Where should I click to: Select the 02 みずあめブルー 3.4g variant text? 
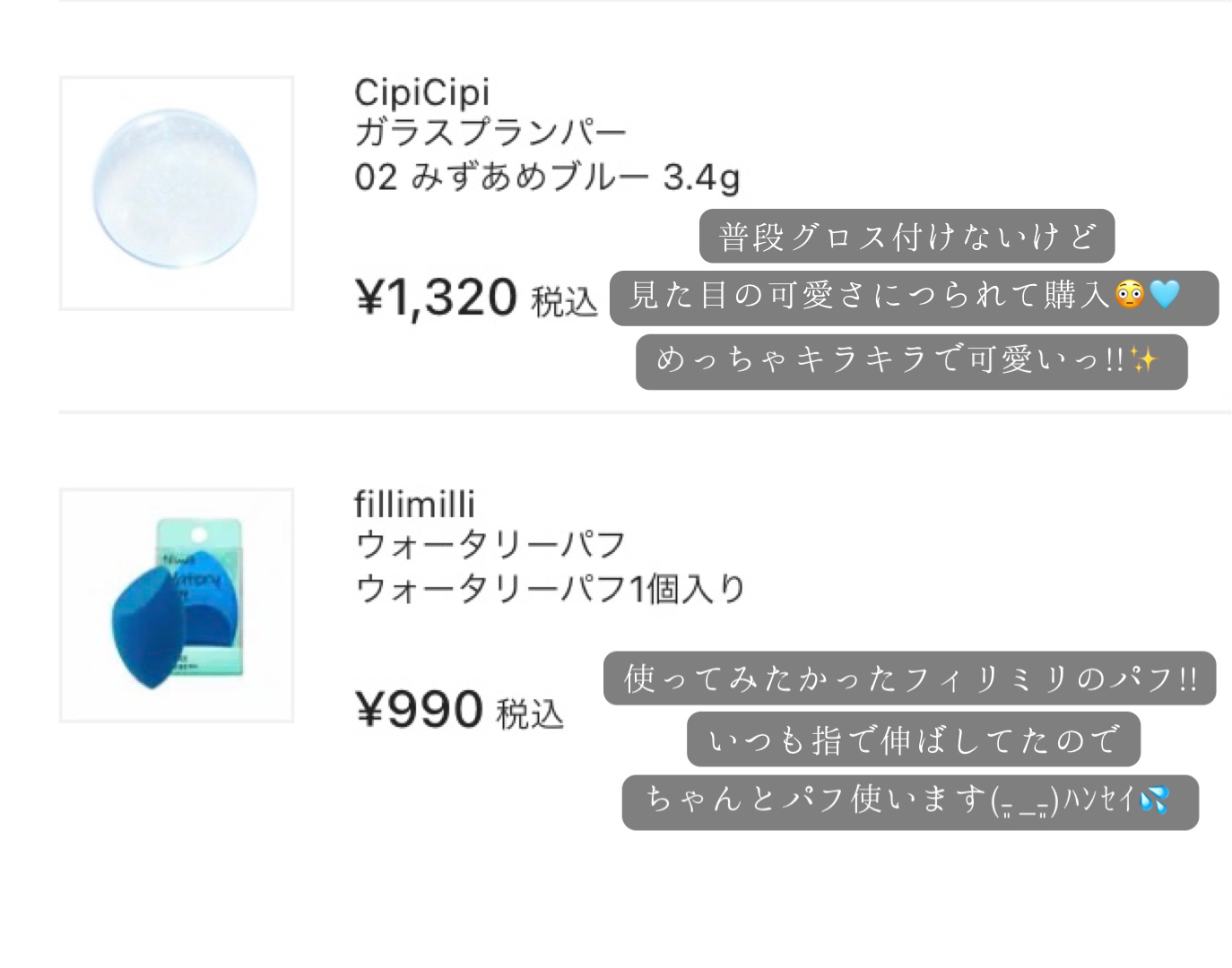(546, 177)
